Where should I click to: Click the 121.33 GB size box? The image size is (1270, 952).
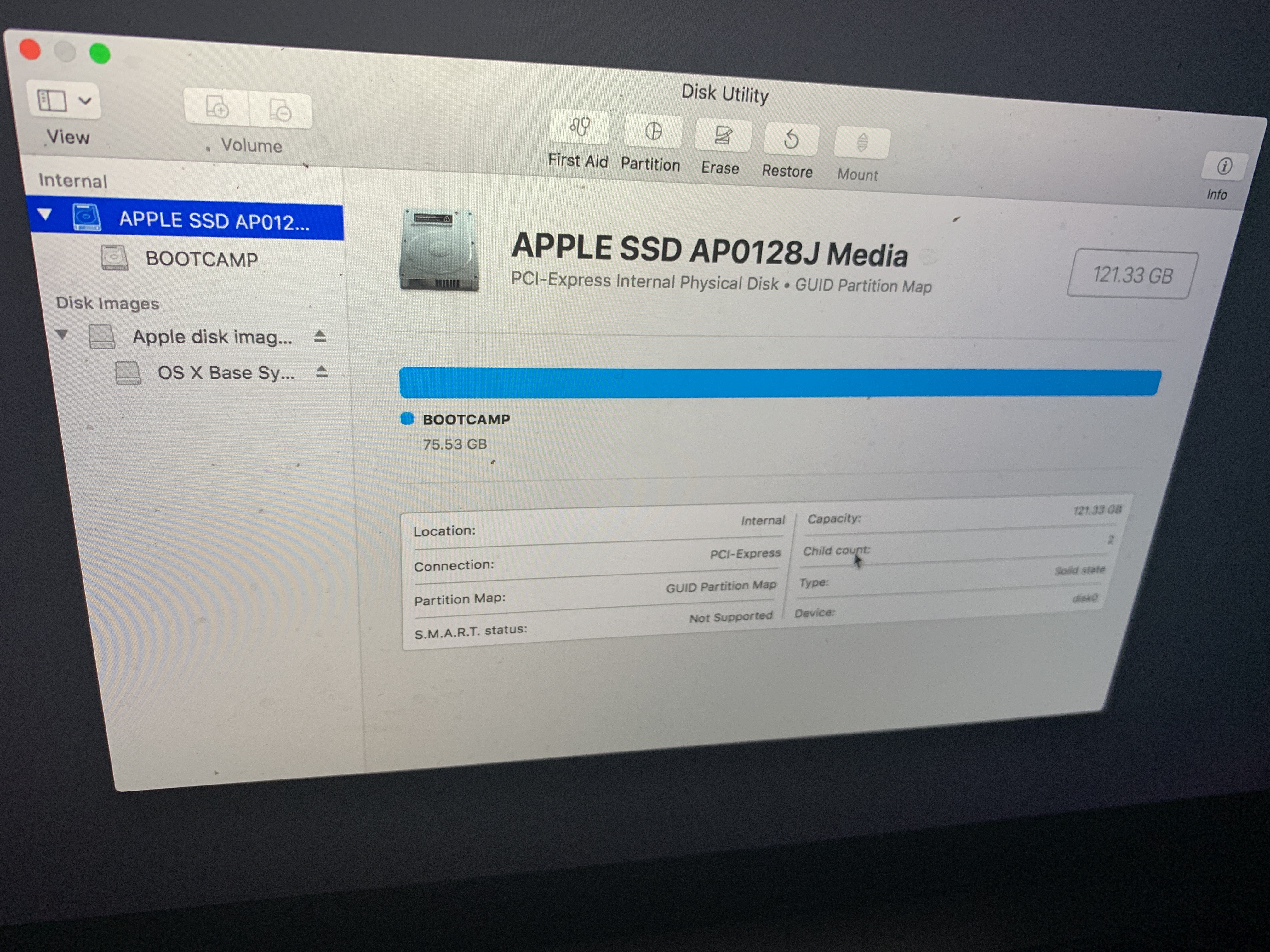1132,274
